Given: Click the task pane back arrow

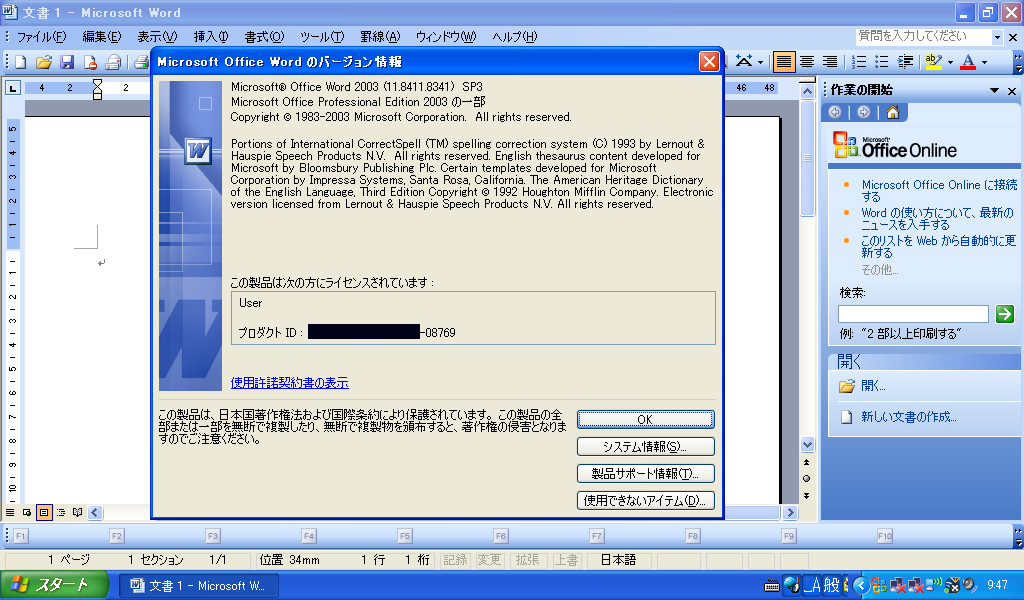Looking at the screenshot, I should tap(835, 112).
